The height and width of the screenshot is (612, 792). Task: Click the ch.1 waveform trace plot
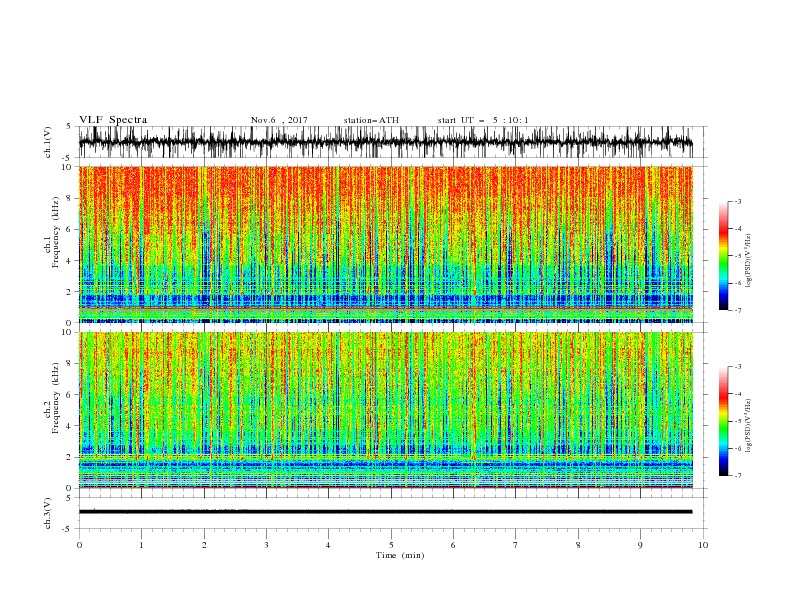click(x=385, y=142)
